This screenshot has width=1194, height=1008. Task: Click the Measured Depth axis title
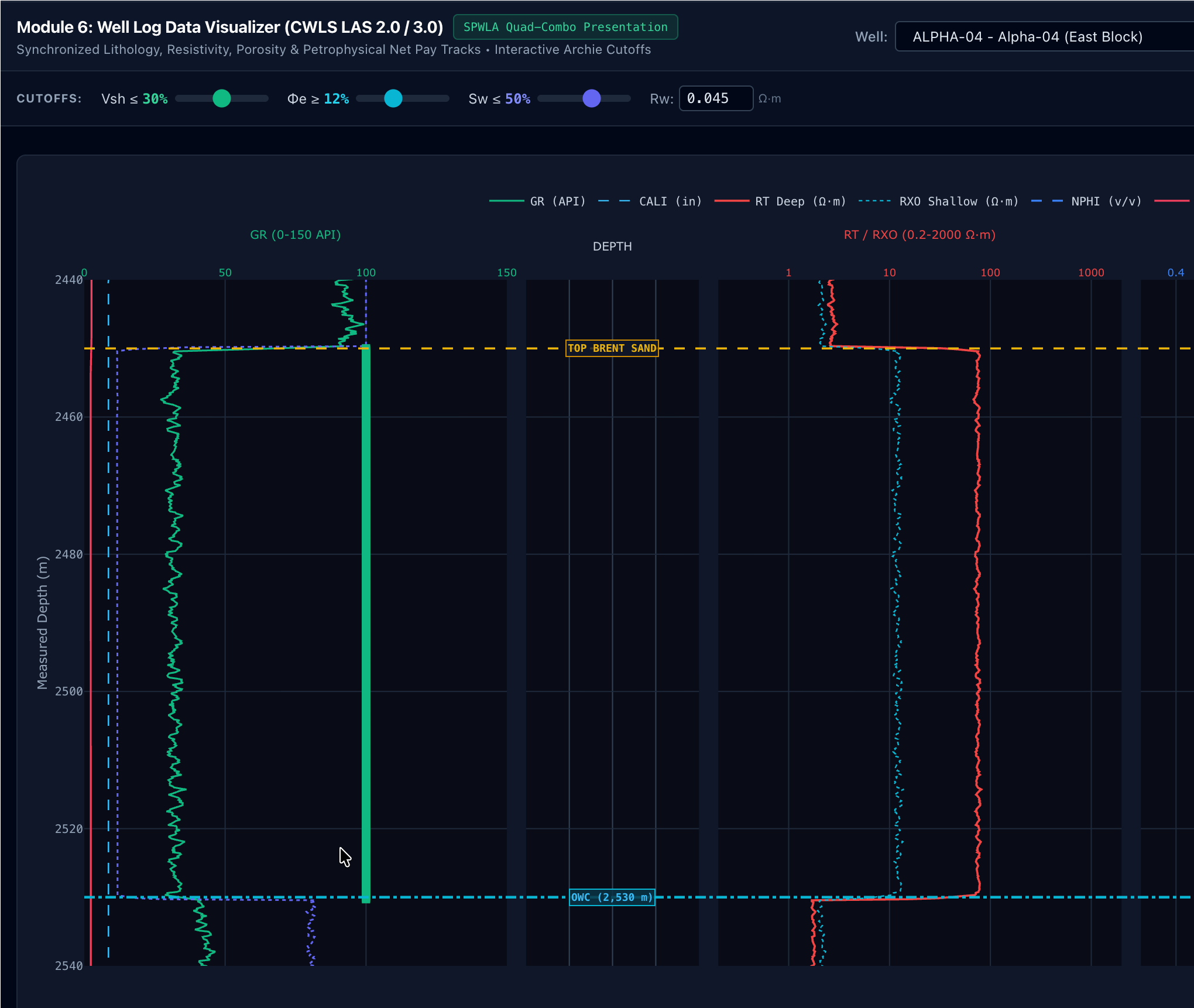point(42,623)
